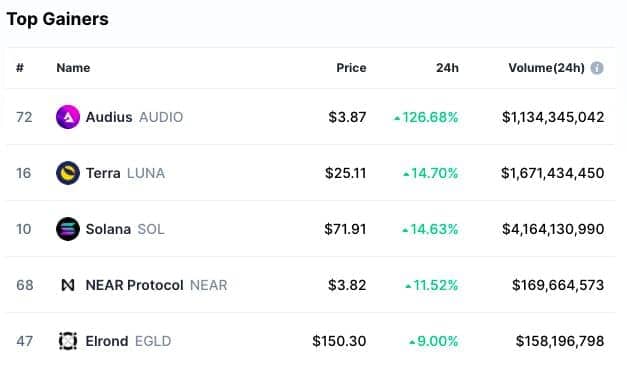This screenshot has height=368, width=627.
Task: Click Solana price $71.91
Action: click(x=345, y=229)
